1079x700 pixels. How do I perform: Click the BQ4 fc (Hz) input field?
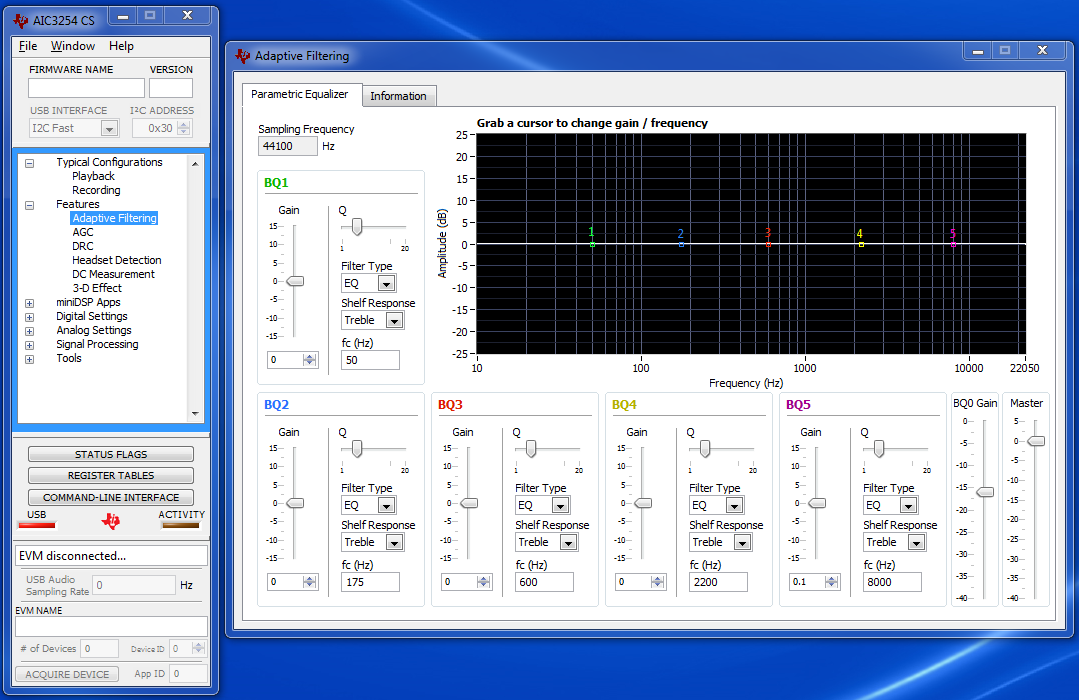(x=718, y=582)
